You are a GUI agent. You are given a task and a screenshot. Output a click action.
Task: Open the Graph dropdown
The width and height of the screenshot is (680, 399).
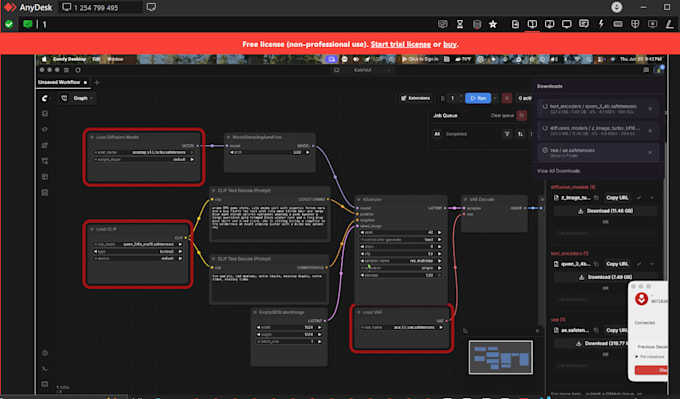tap(77, 98)
